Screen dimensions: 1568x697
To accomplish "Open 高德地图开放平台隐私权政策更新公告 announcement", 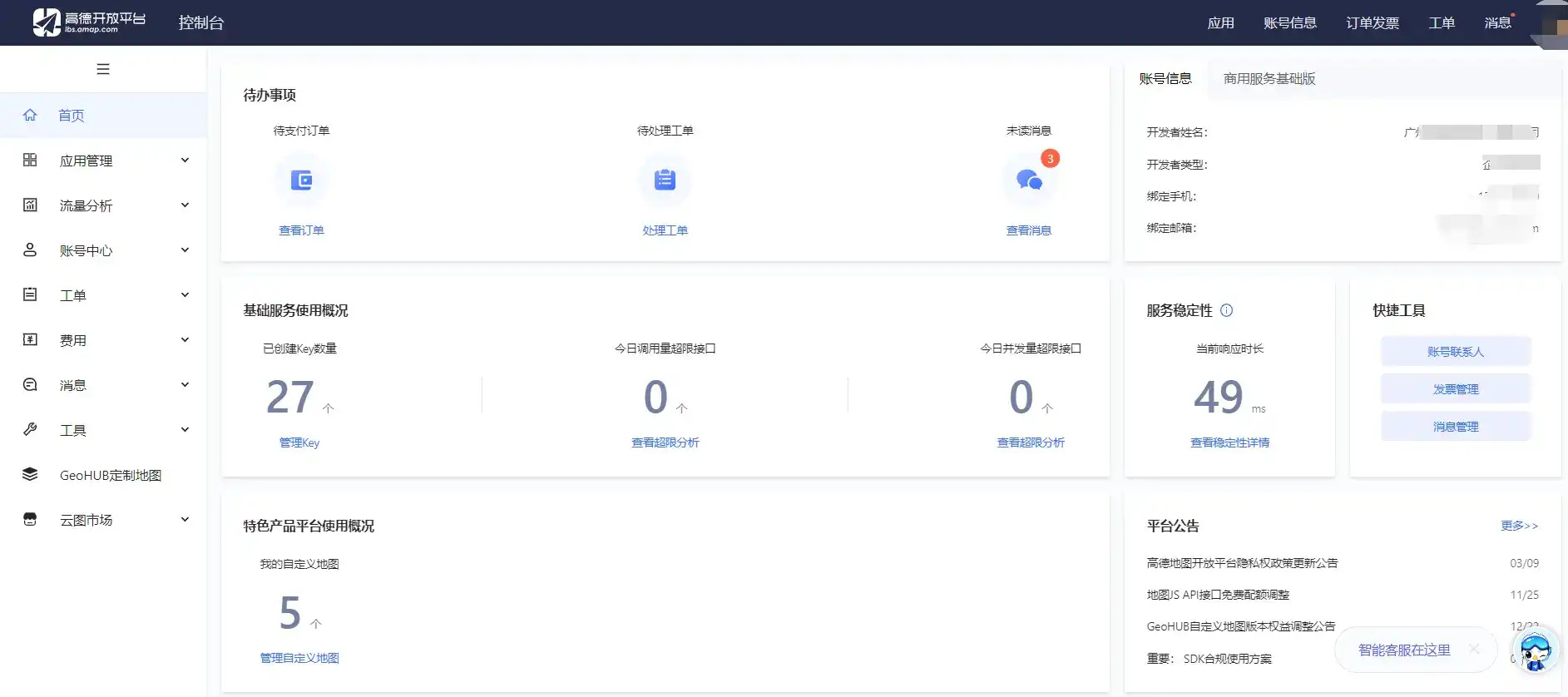I will 1242,563.
